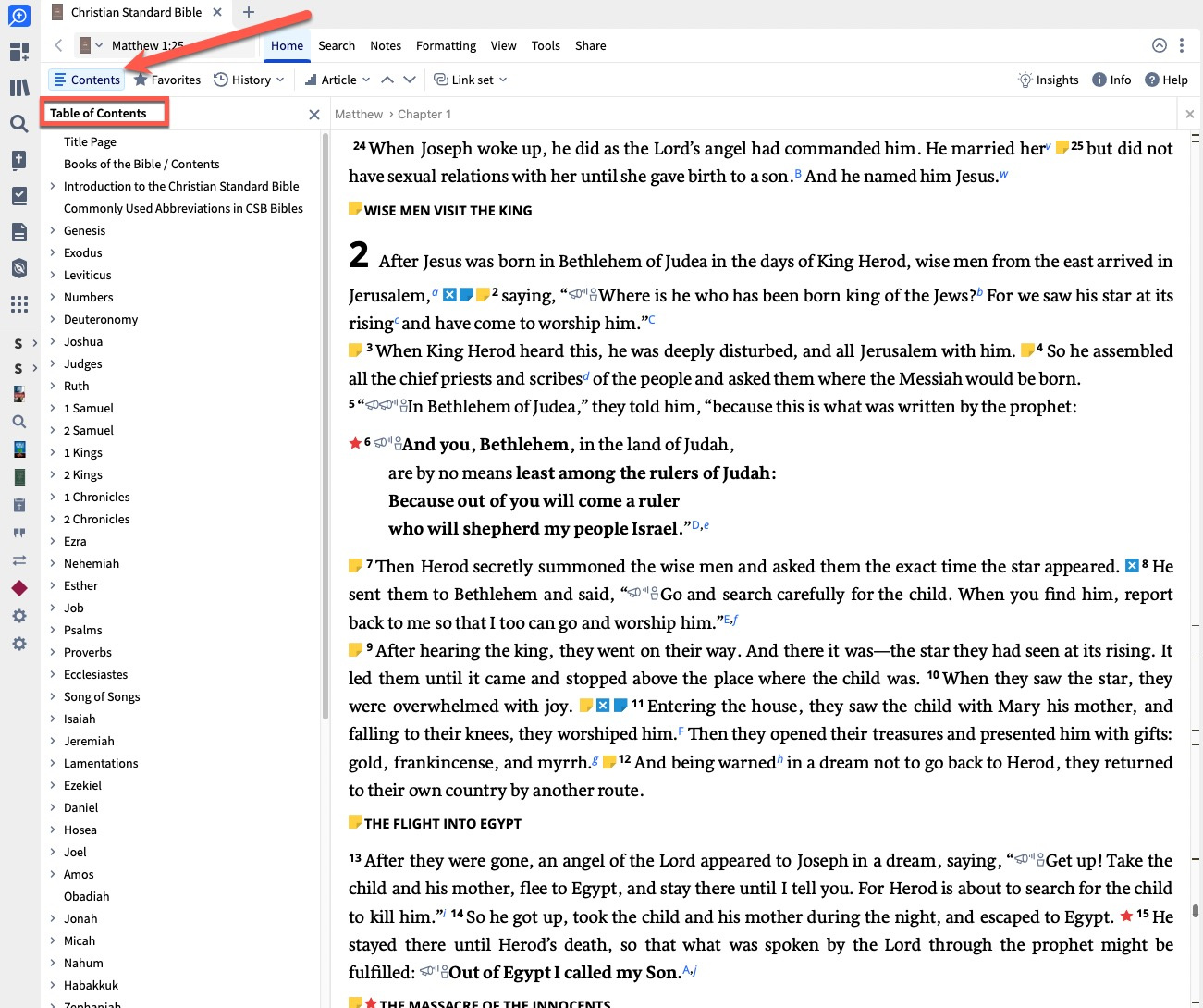Open the Layouts icon in the sidebar
The height and width of the screenshot is (1008, 1203).
pos(18,52)
